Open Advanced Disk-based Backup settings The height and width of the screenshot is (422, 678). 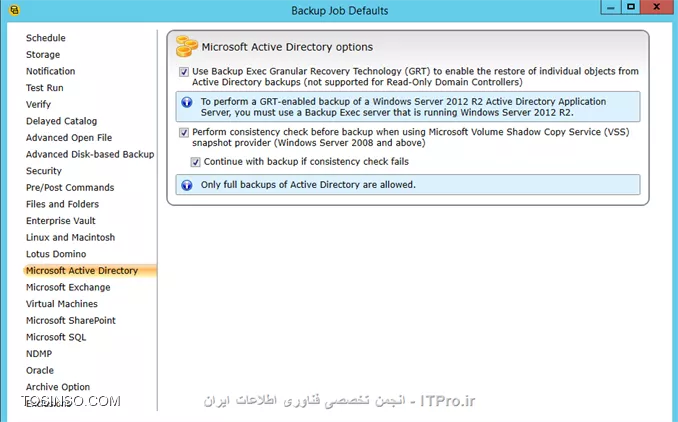(90, 154)
